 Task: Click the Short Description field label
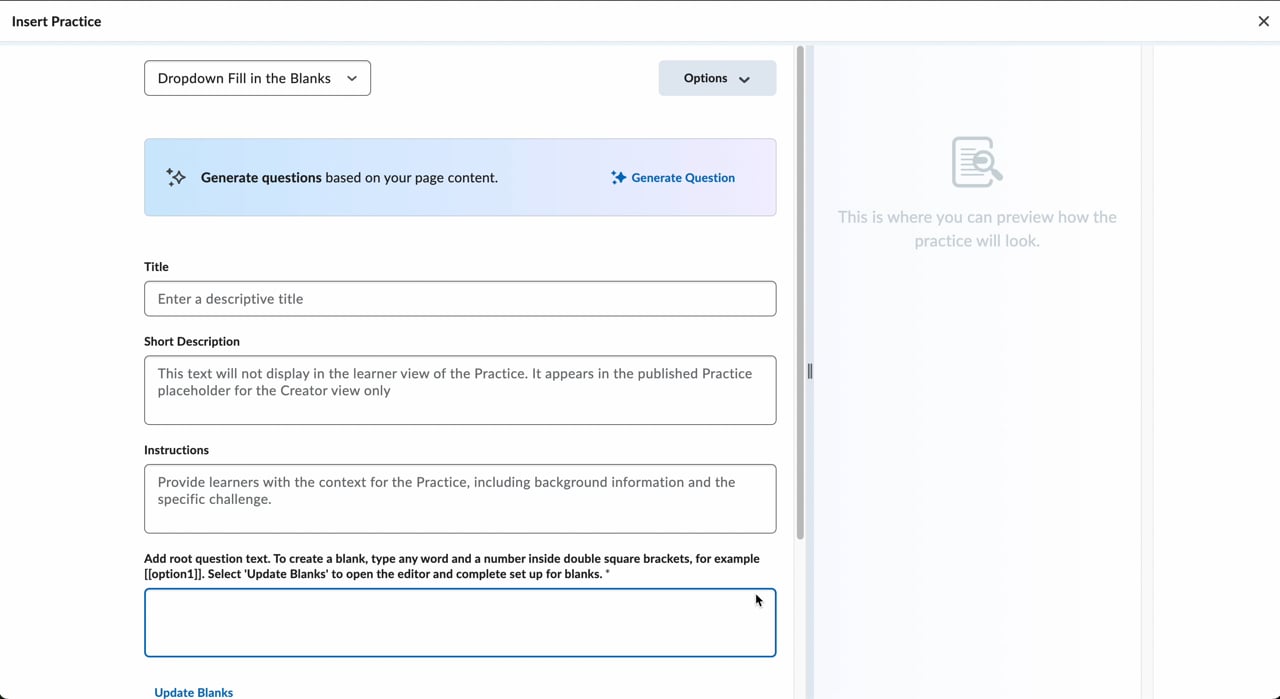[192, 341]
